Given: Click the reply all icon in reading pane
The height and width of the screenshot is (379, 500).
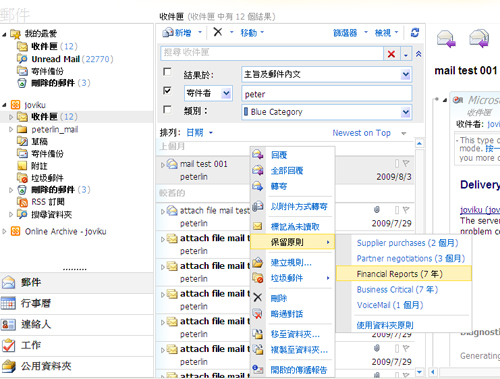Looking at the screenshot, I should 479,38.
